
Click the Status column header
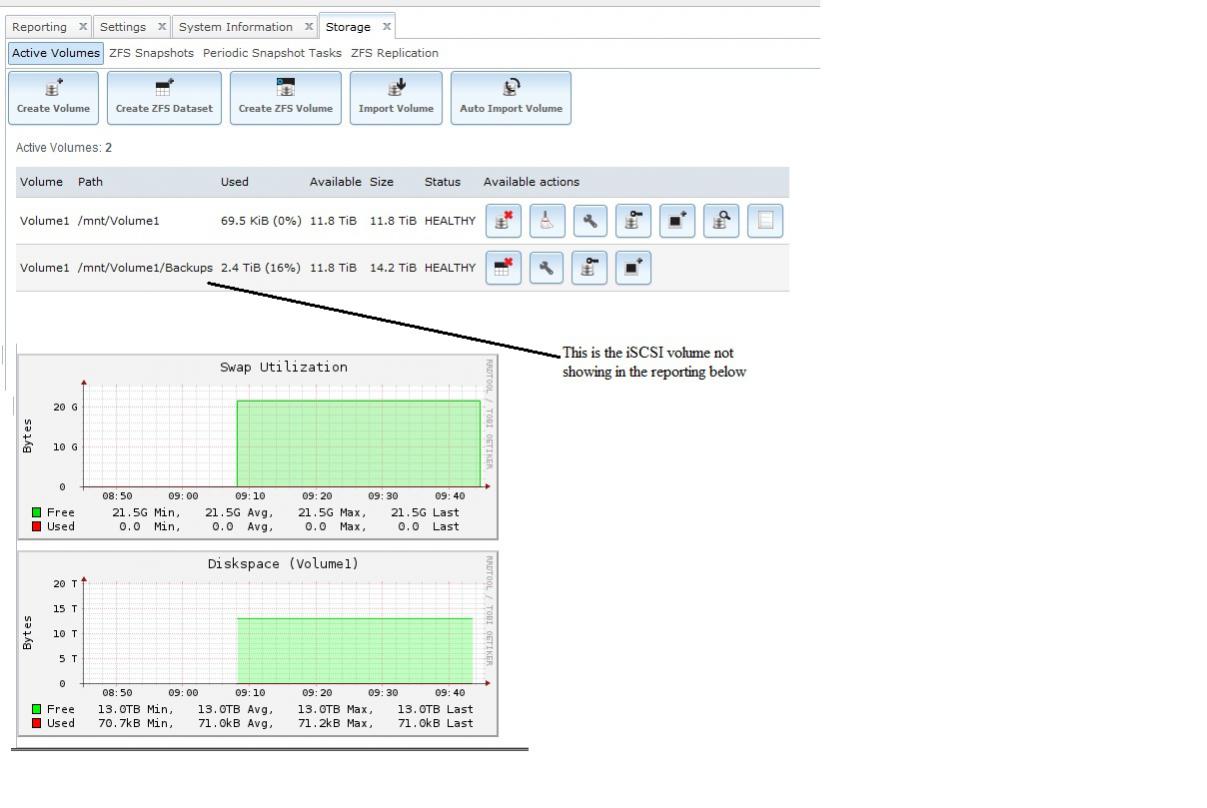442,182
